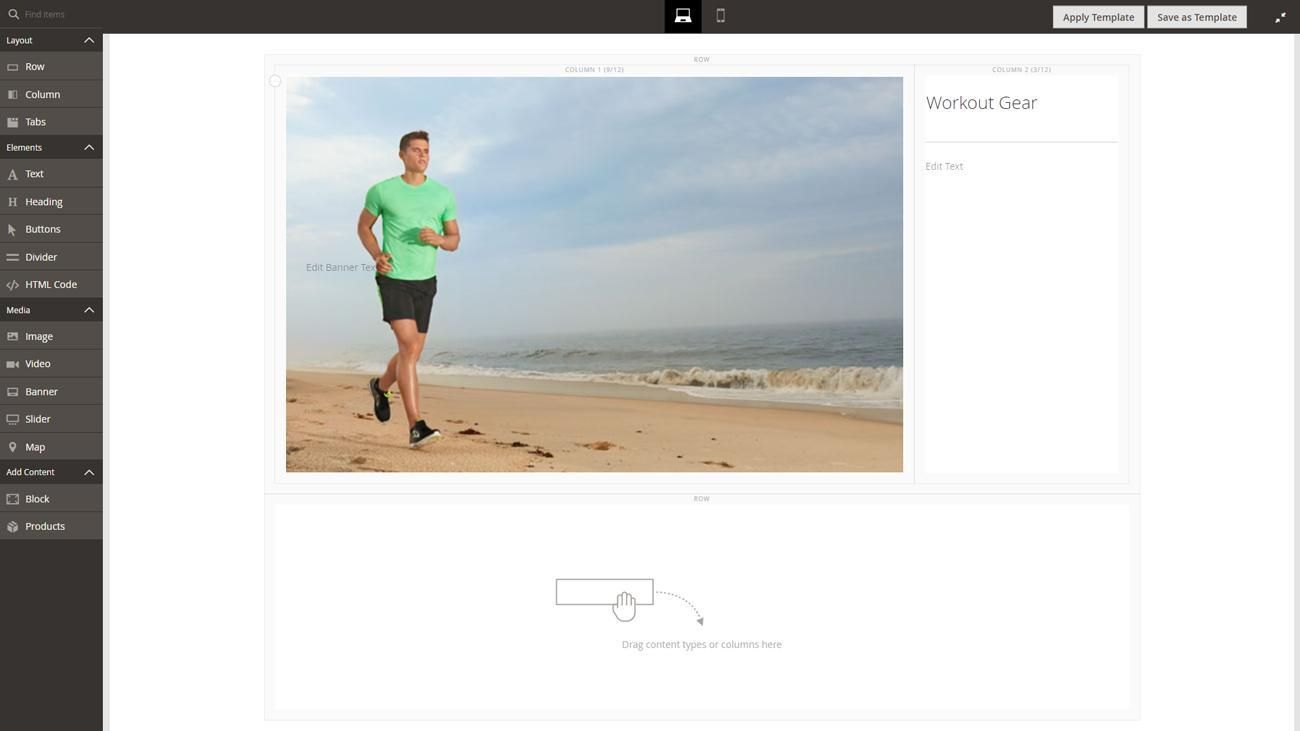
Task: Insert a Slider element
Action: point(37,419)
